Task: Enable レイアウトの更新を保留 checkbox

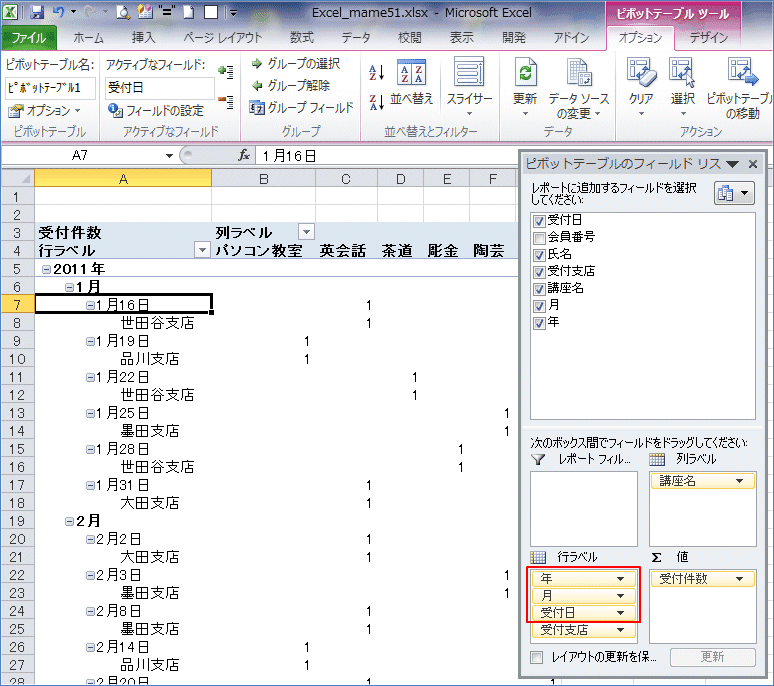Action: [x=537, y=657]
